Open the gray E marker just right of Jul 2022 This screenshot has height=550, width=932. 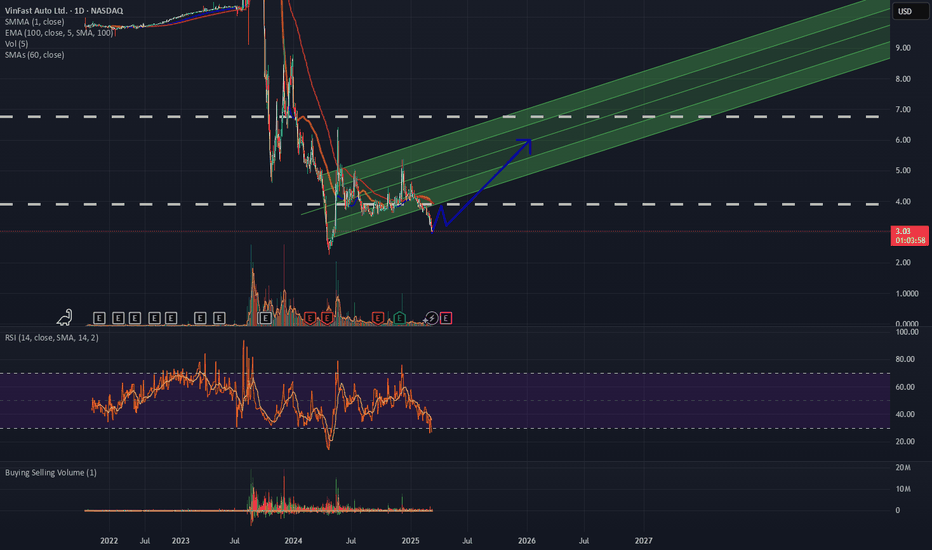tap(154, 318)
